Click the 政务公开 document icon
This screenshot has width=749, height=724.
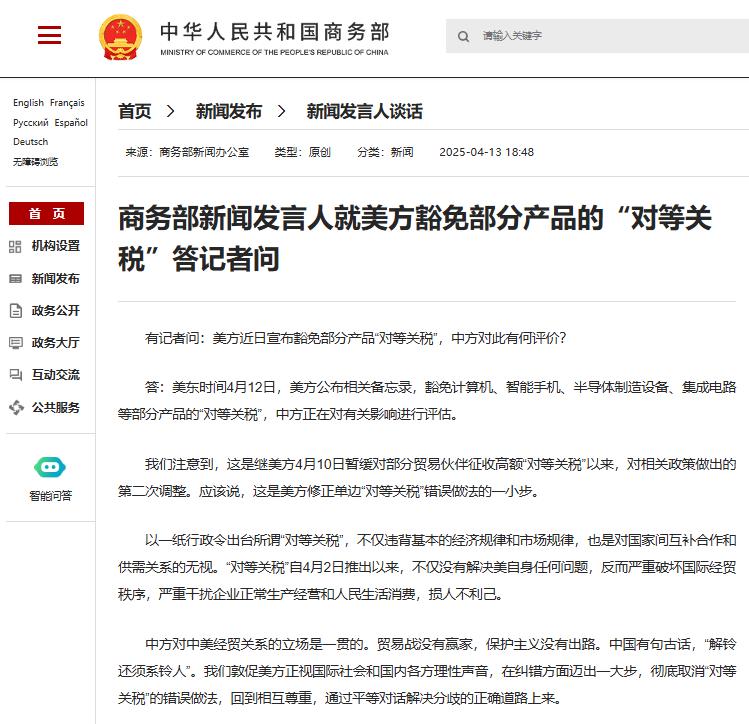[15, 310]
